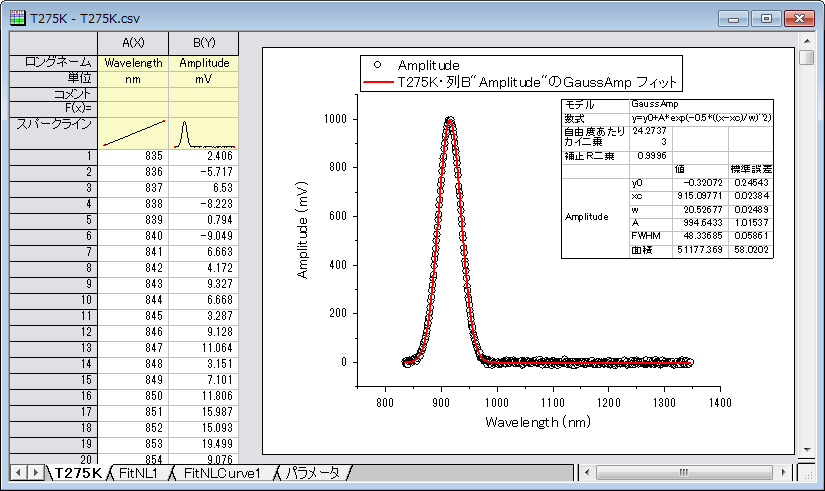This screenshot has height=491, width=825.
Task: Click the workbook icon in title bar
Action: 17,18
